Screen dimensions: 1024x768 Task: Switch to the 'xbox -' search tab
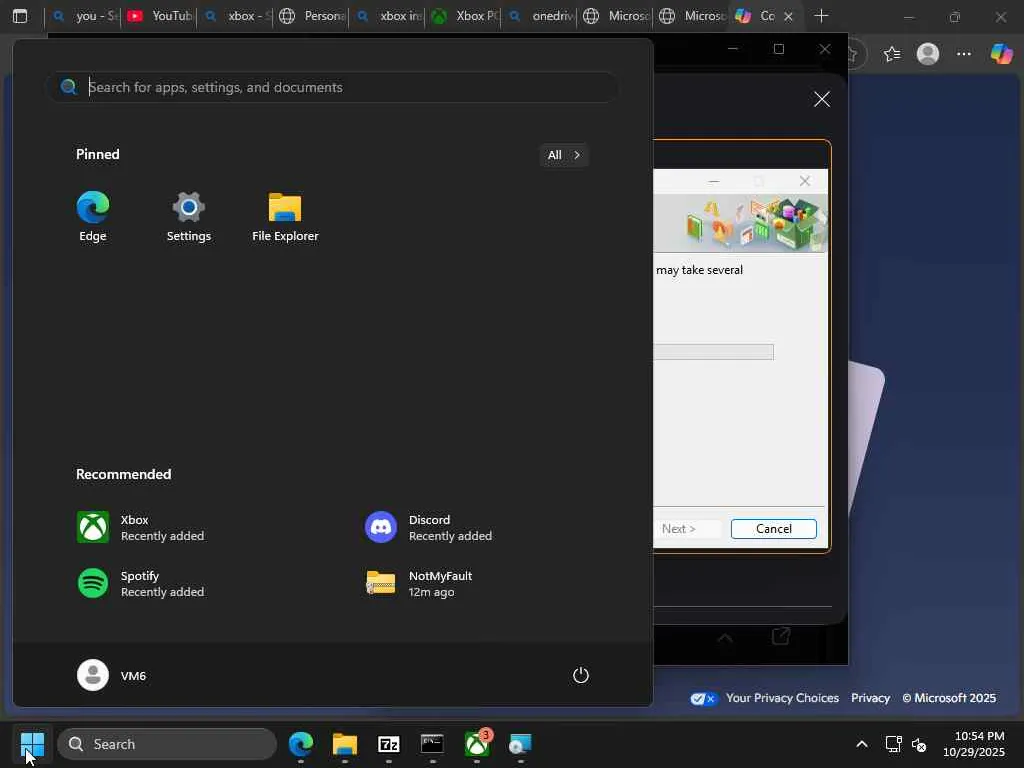click(236, 16)
